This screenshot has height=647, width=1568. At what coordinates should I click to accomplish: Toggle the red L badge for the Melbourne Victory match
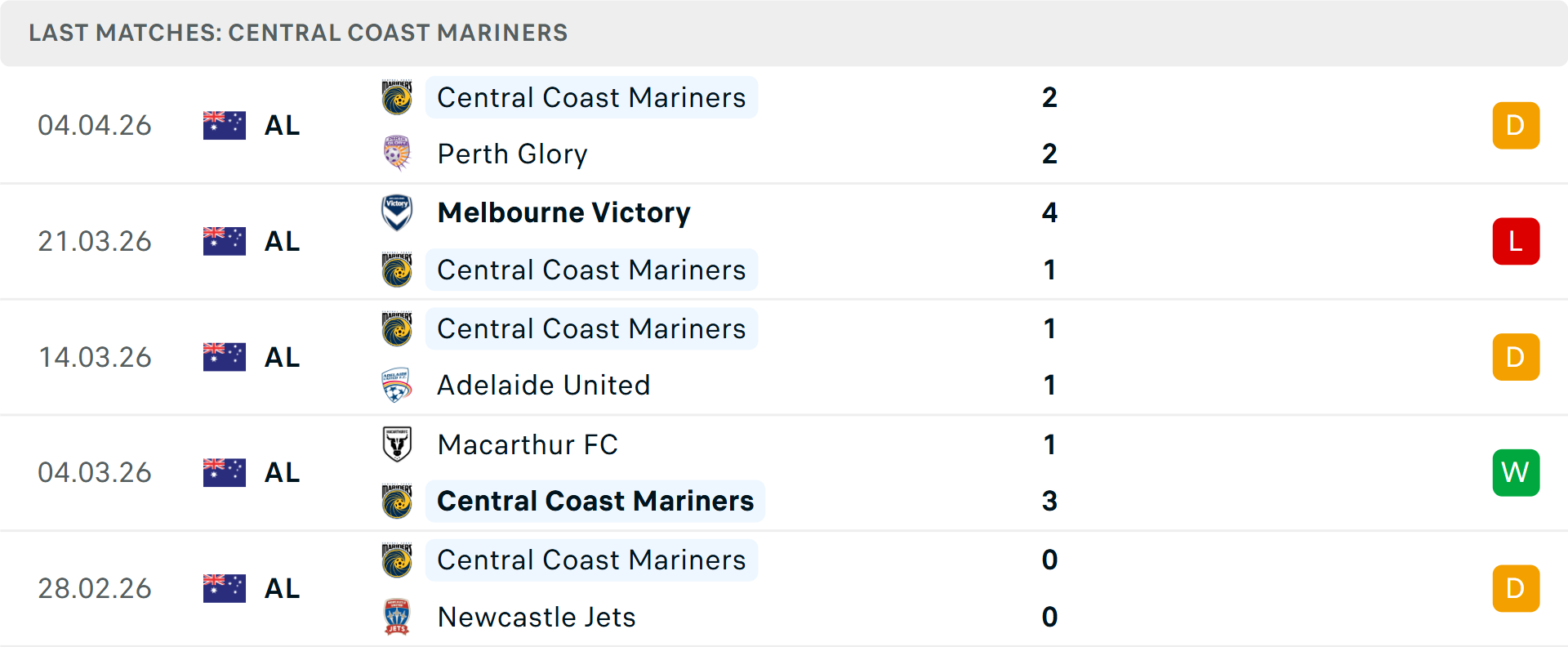click(1516, 241)
